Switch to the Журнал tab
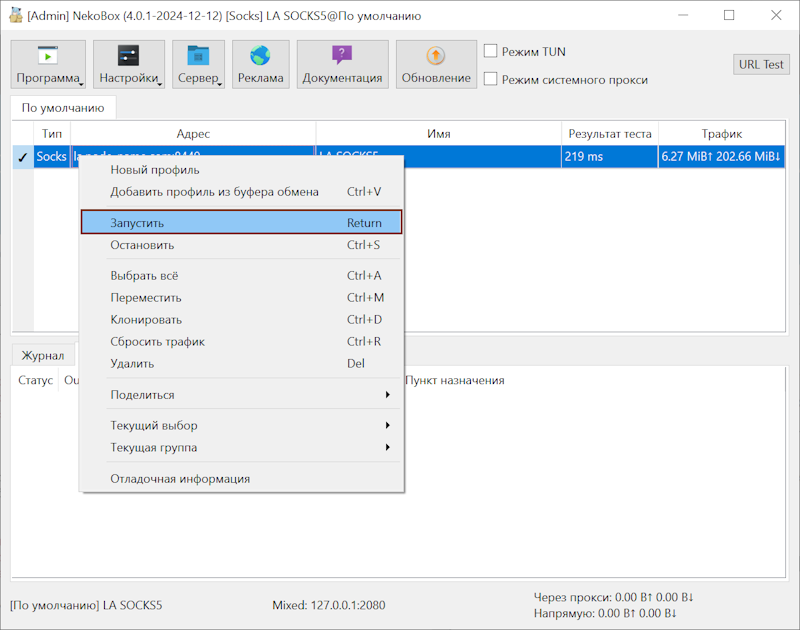The width and height of the screenshot is (800, 630). pos(43,355)
